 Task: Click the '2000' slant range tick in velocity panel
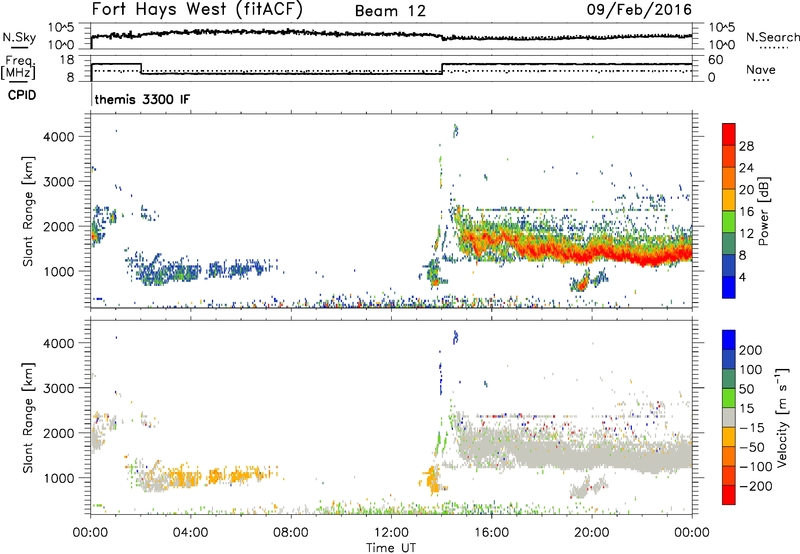(x=59, y=433)
